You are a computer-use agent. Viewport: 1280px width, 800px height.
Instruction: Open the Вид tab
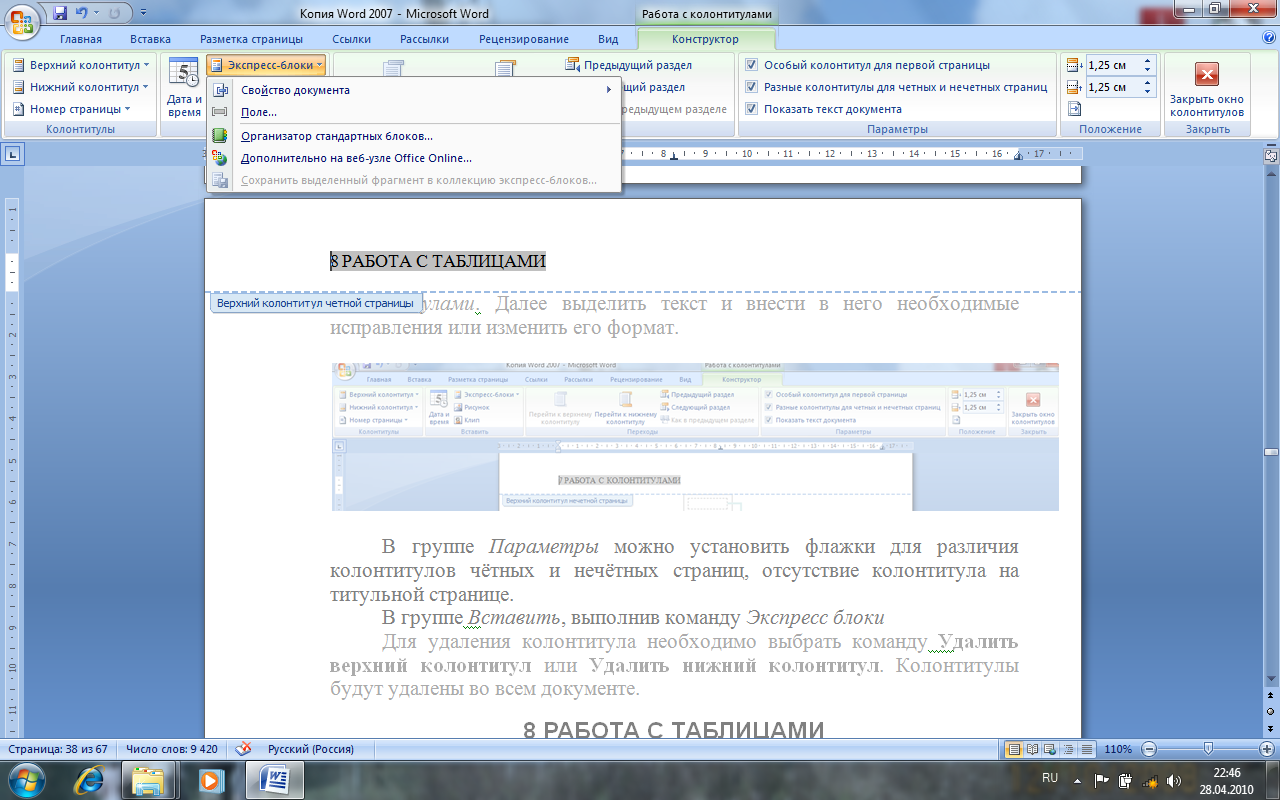pyautogui.click(x=608, y=39)
